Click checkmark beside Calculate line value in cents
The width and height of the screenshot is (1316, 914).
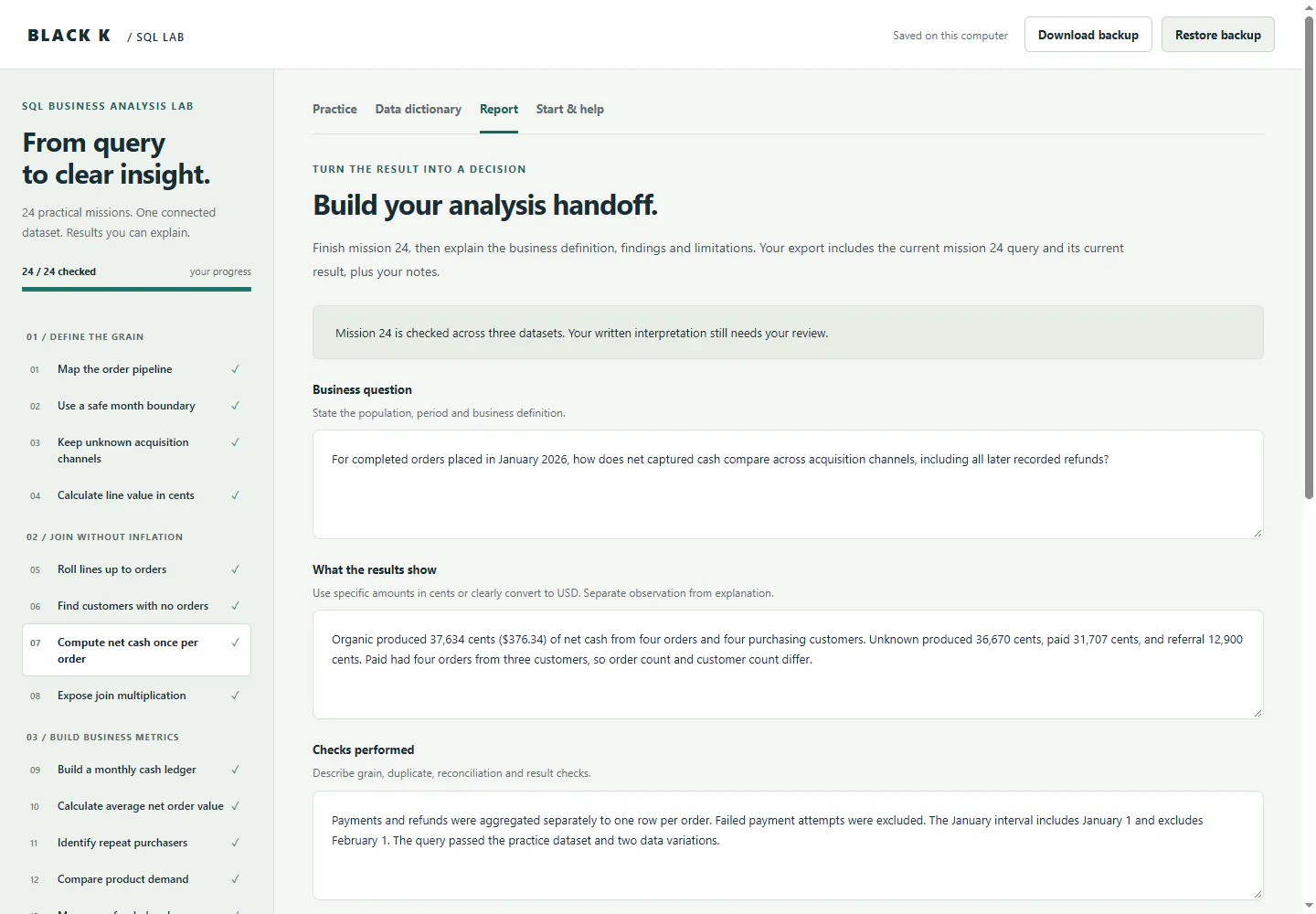pyautogui.click(x=236, y=495)
